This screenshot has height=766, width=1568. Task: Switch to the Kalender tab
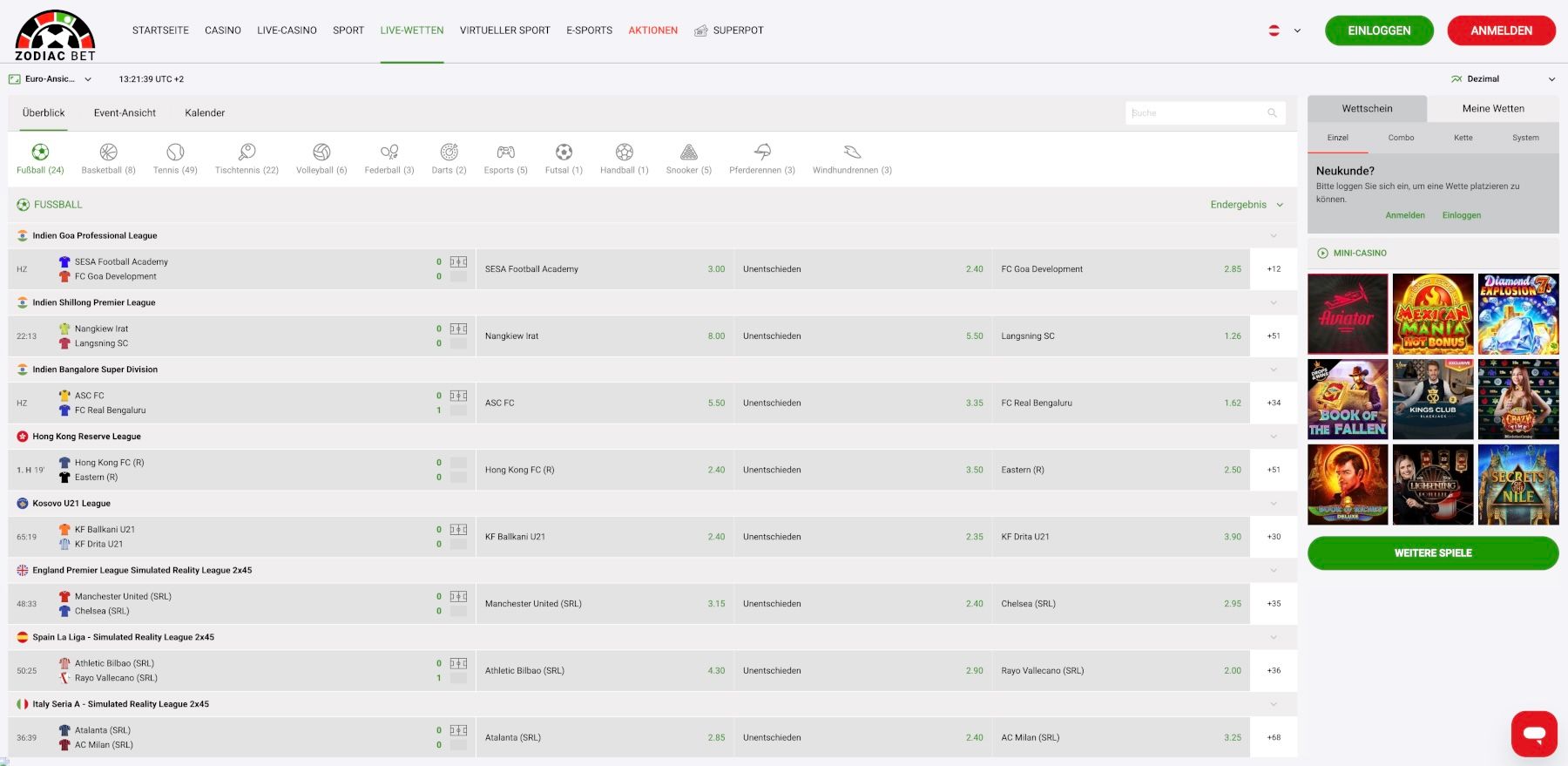(205, 113)
